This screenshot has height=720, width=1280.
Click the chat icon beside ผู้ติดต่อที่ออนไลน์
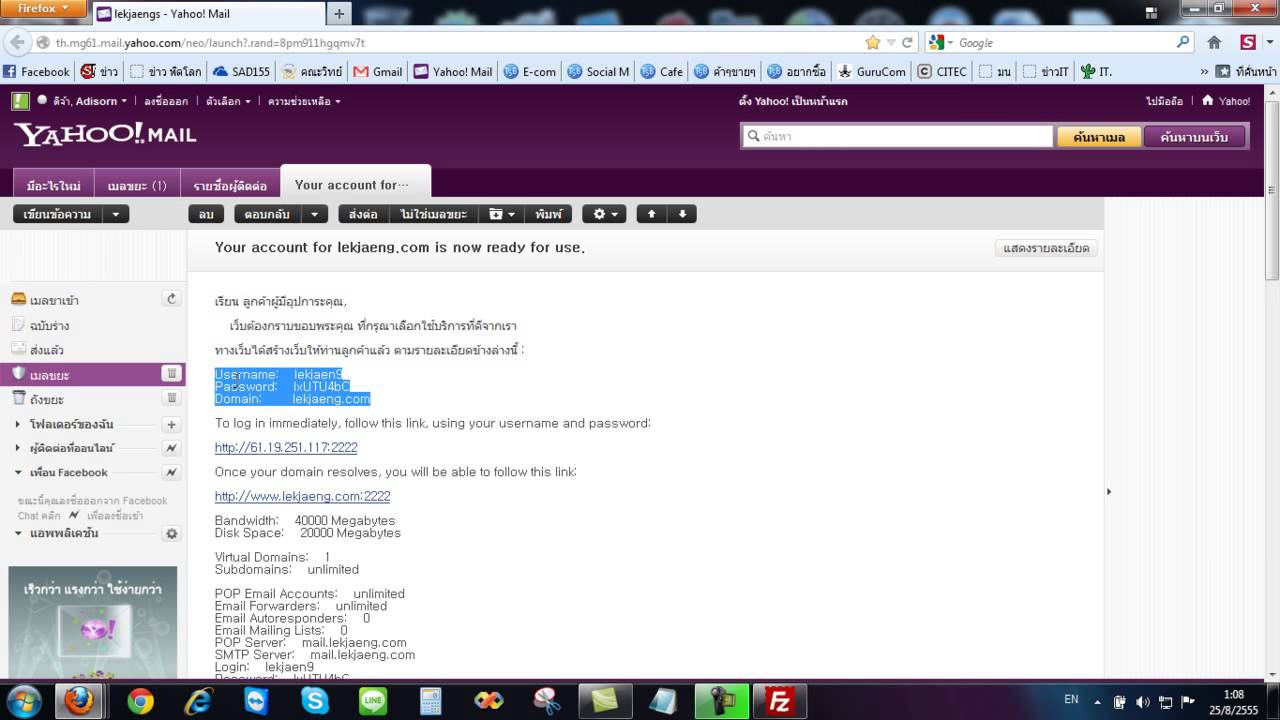coord(171,448)
